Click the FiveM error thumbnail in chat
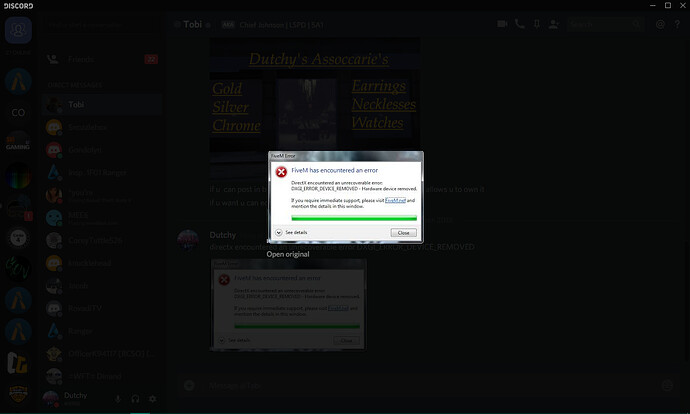 pos(288,304)
